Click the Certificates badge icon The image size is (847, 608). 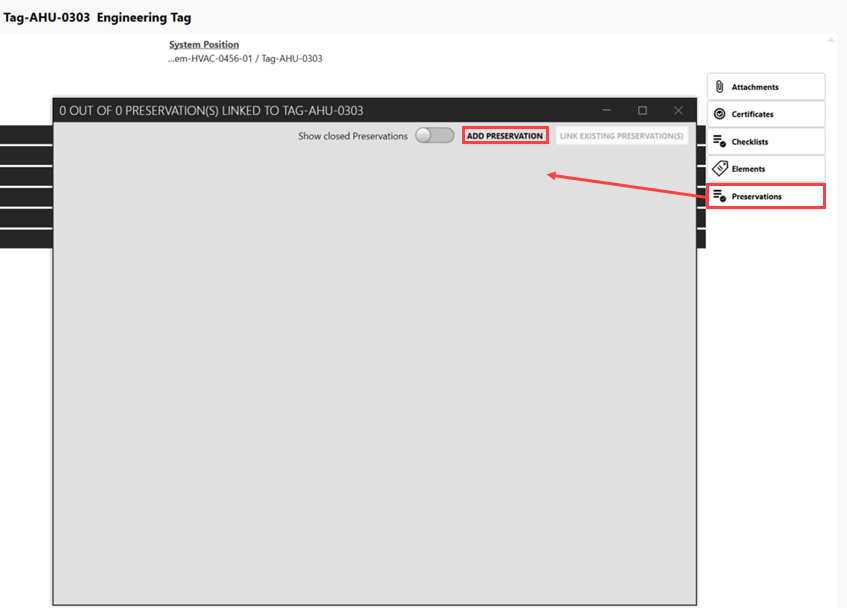pos(720,113)
